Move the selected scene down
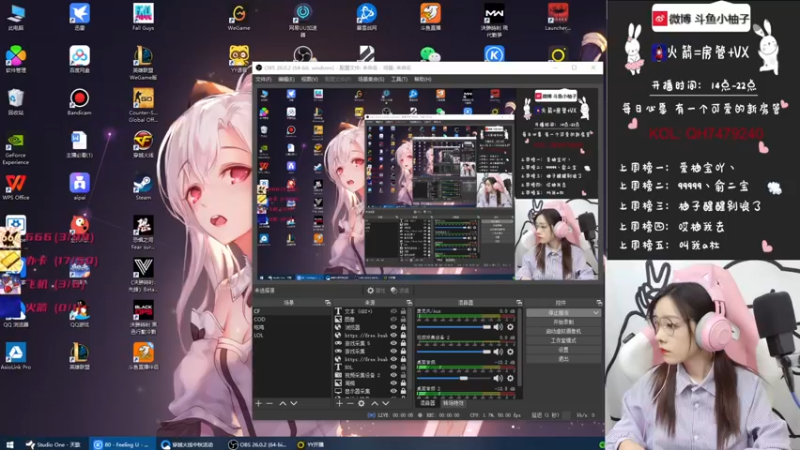800x450 pixels. pyautogui.click(x=294, y=404)
